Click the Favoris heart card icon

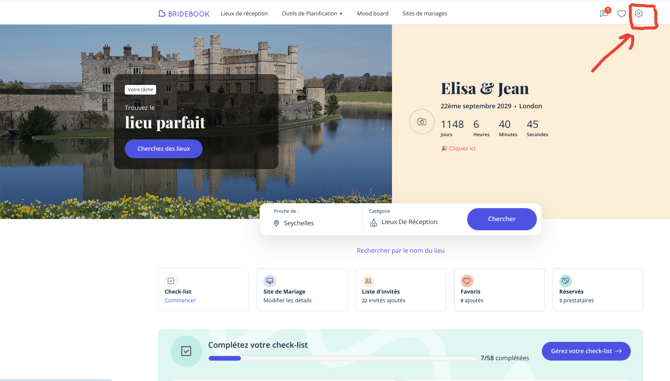coord(467,281)
